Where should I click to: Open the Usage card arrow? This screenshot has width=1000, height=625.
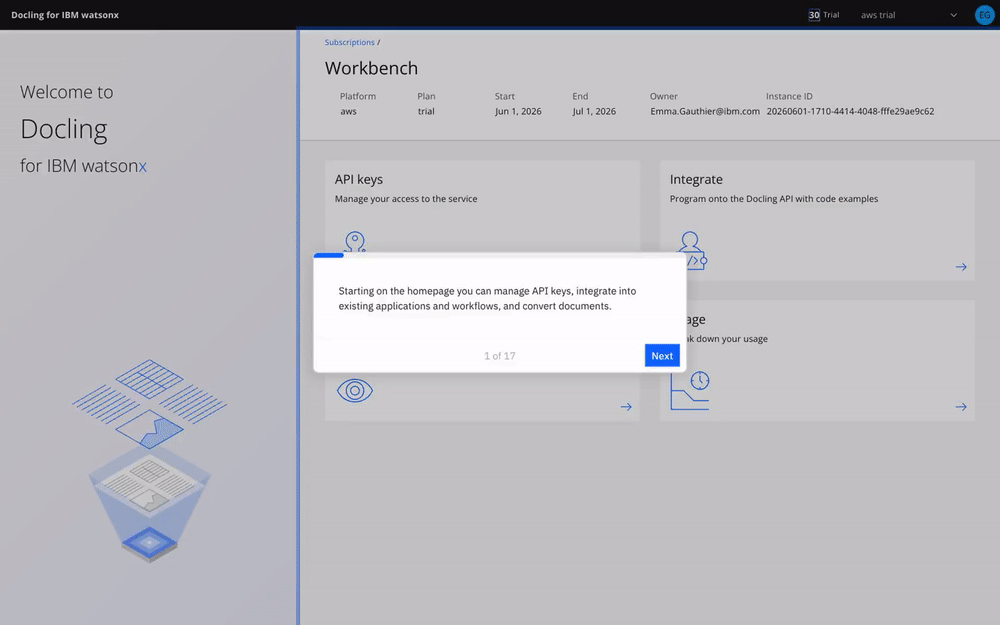[961, 407]
